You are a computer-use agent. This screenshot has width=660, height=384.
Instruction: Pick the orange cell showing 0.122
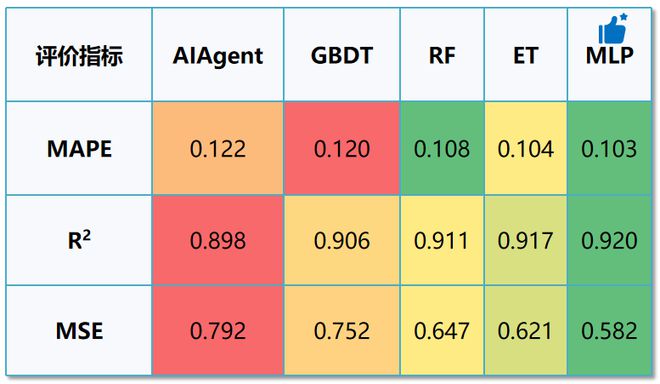click(218, 149)
